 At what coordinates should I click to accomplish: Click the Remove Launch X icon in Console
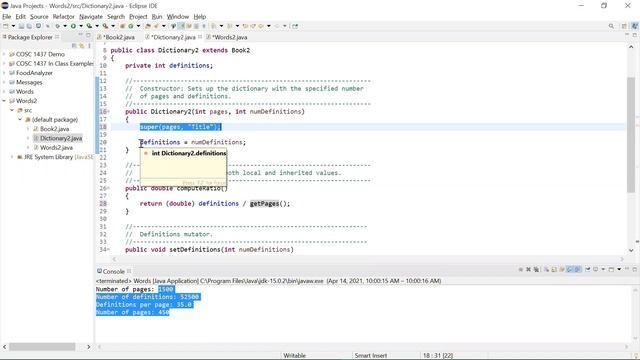click(529, 269)
